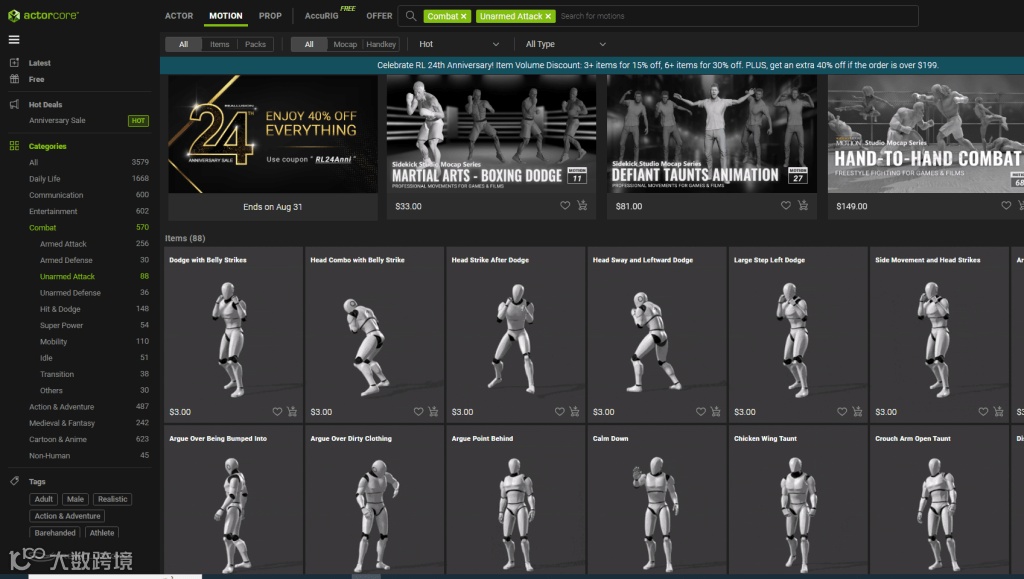Add Head Strike After Dodge to cart
The width and height of the screenshot is (1024, 579).
coord(574,412)
